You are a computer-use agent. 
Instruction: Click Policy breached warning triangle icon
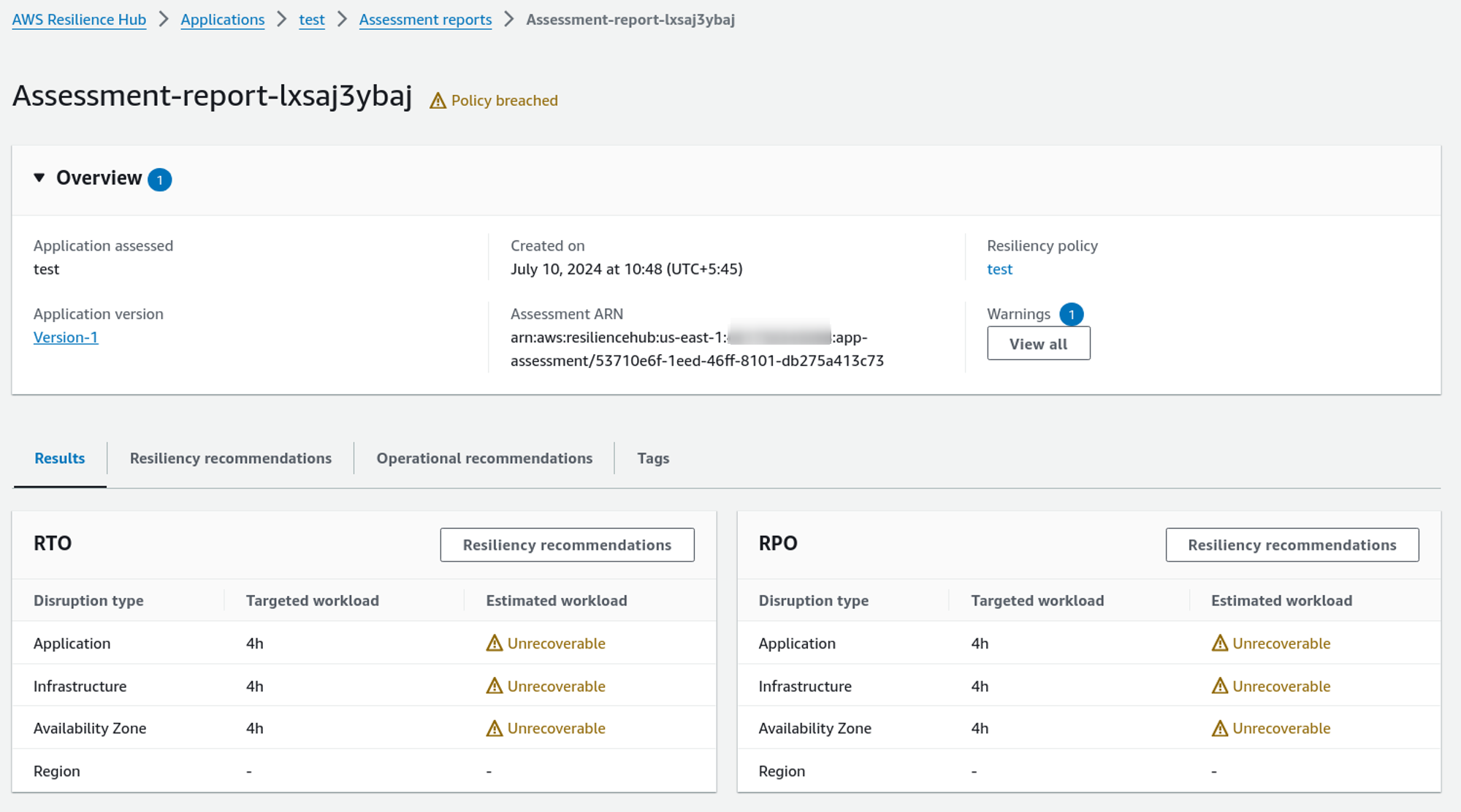click(x=438, y=101)
